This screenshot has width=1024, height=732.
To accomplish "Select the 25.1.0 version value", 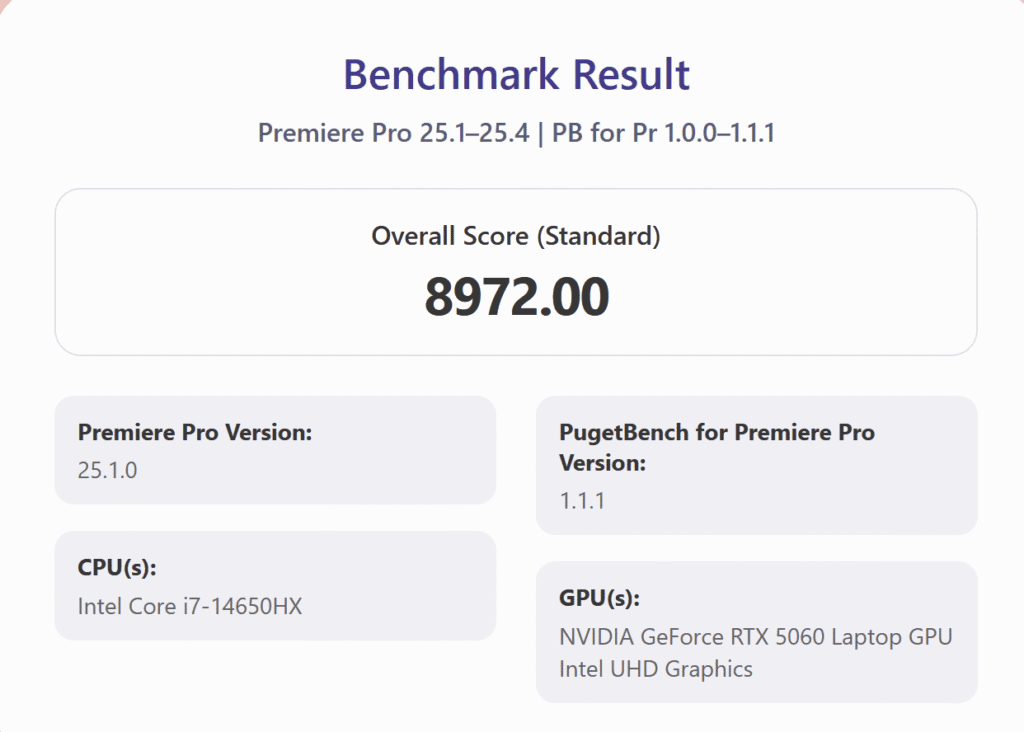I will (x=107, y=469).
